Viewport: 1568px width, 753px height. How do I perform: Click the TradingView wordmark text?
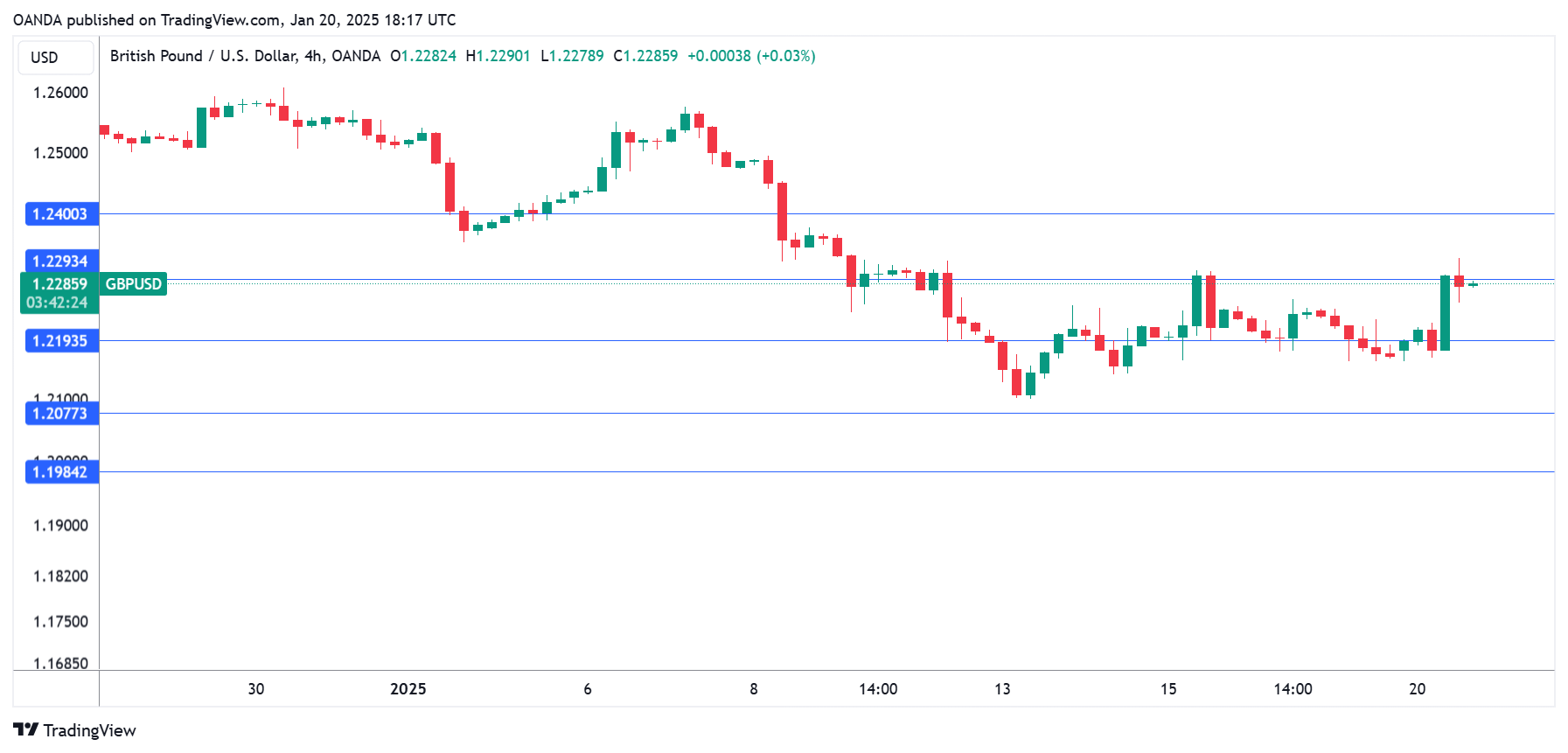coord(89,730)
